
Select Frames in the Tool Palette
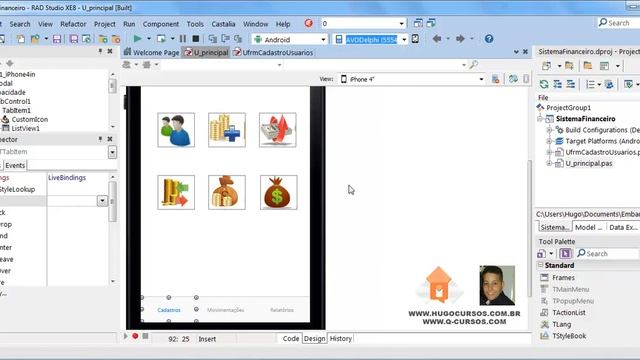(x=563, y=278)
